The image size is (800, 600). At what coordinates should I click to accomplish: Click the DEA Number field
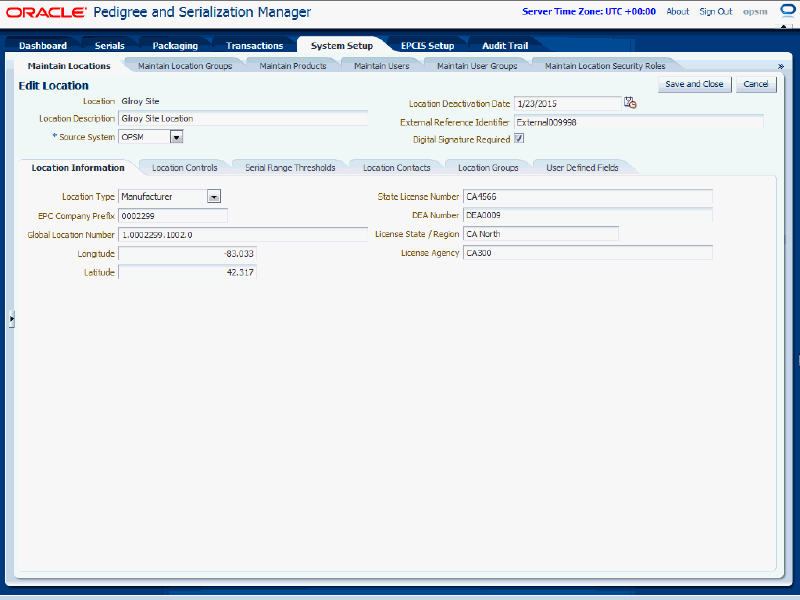[588, 215]
